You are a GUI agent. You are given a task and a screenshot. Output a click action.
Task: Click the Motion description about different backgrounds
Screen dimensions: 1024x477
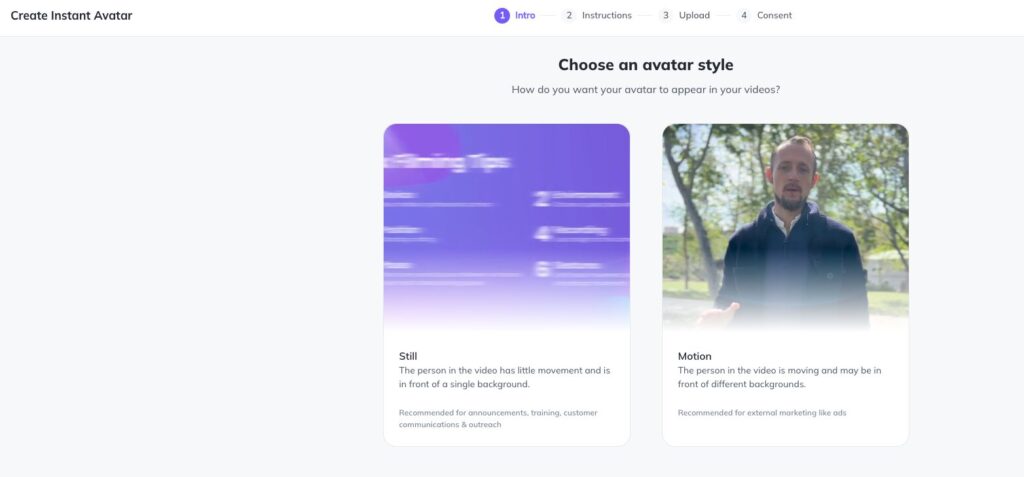point(780,377)
